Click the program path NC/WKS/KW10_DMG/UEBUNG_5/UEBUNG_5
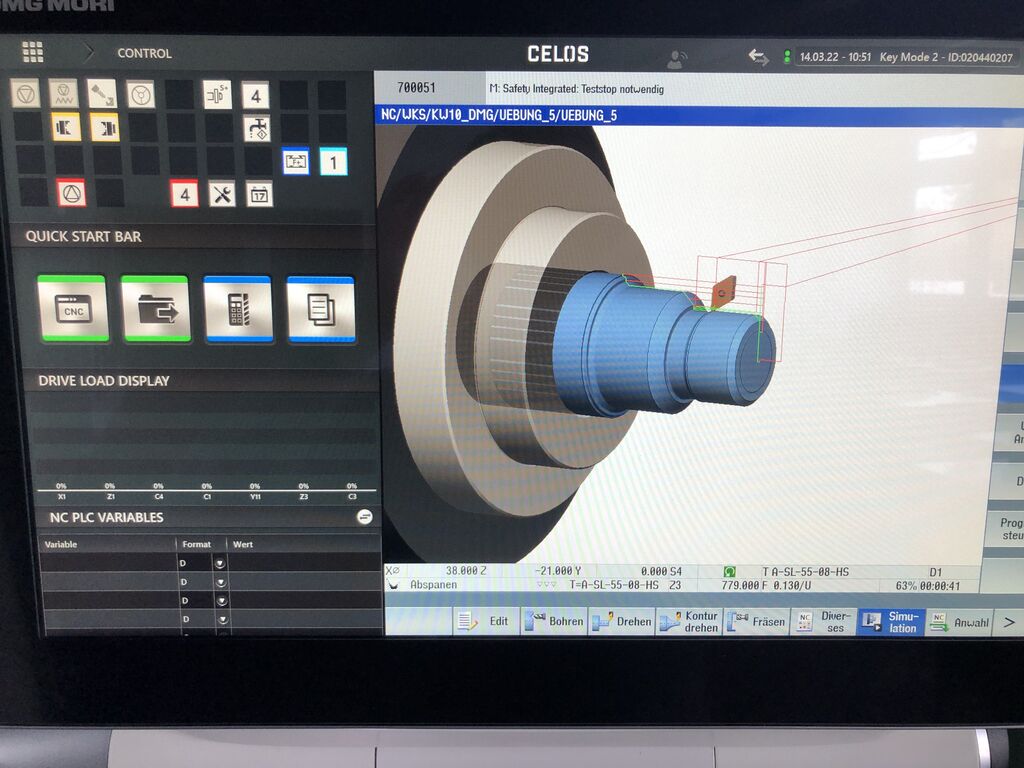1024x768 pixels. [499, 116]
